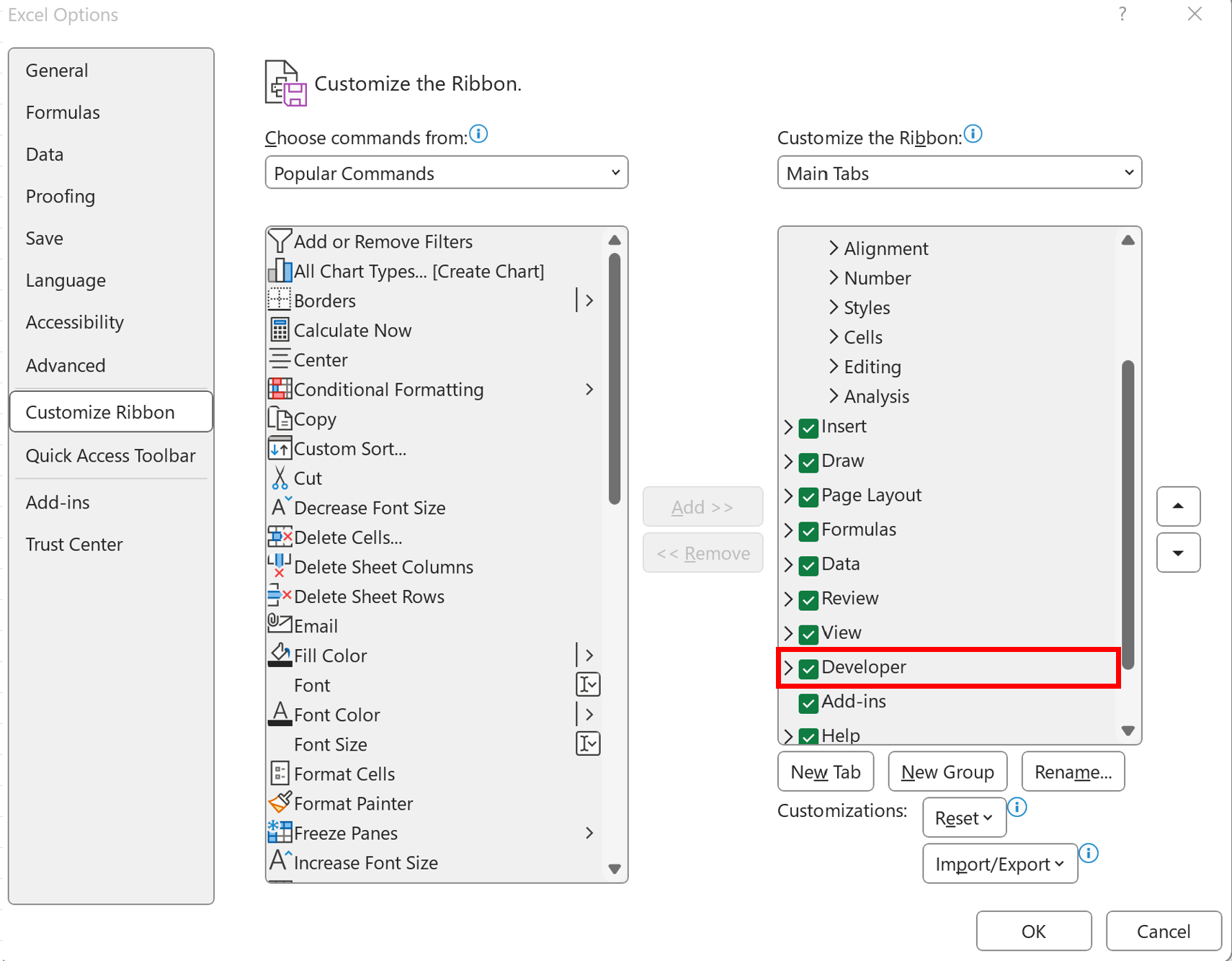The width and height of the screenshot is (1232, 961).
Task: Open the Popular Commands dropdown
Action: click(446, 172)
